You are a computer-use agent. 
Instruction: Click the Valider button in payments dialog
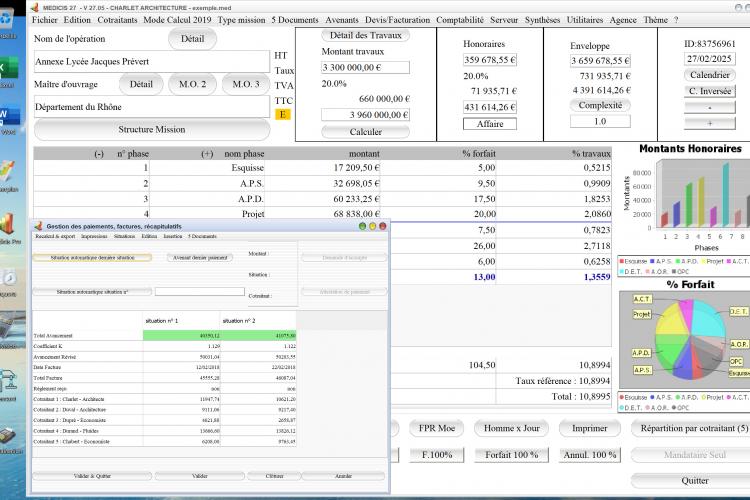(200, 476)
